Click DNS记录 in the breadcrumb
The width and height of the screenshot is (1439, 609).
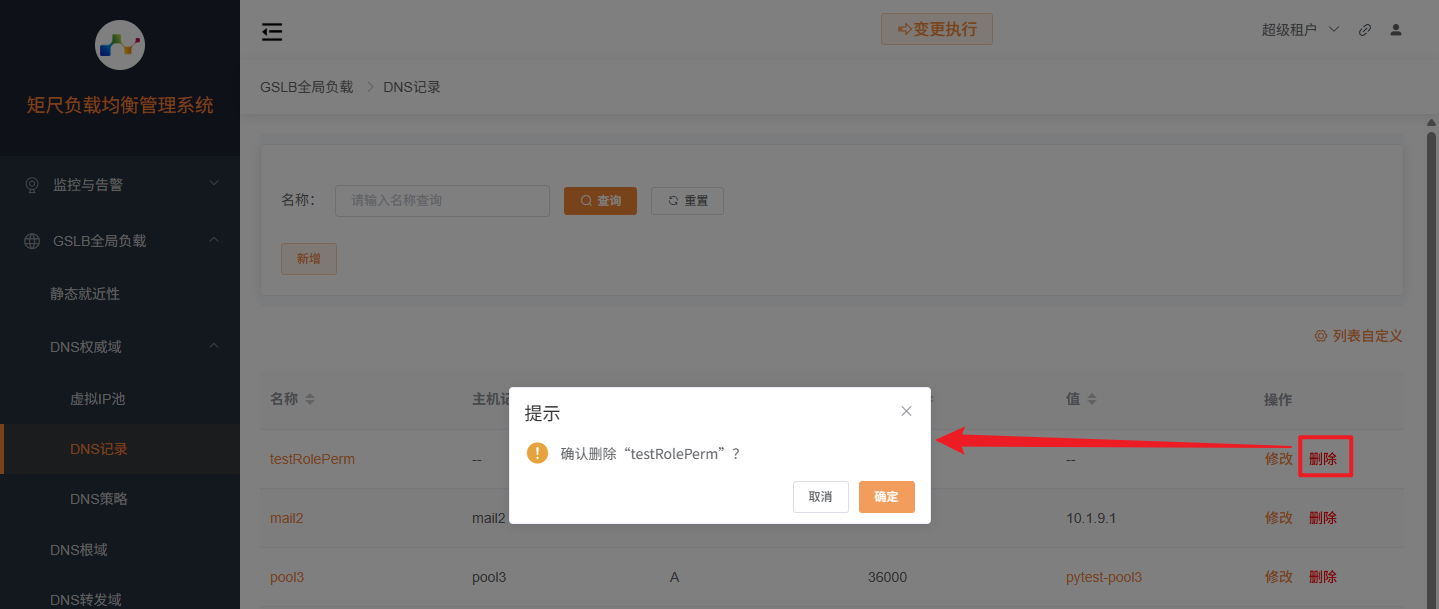412,87
